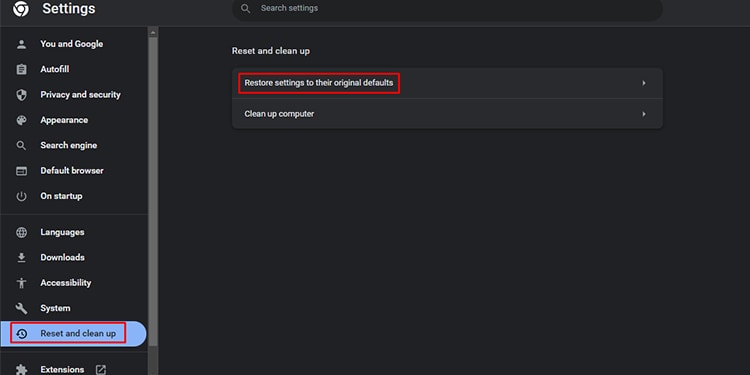Open Extensions via the external link icon

pyautogui.click(x=100, y=370)
